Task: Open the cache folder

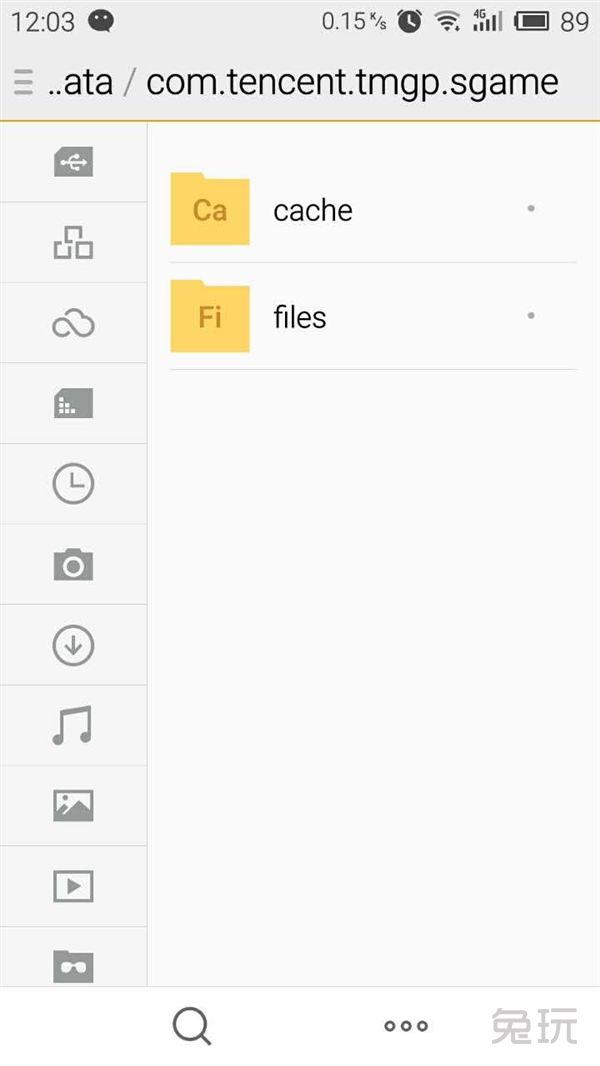Action: point(372,209)
